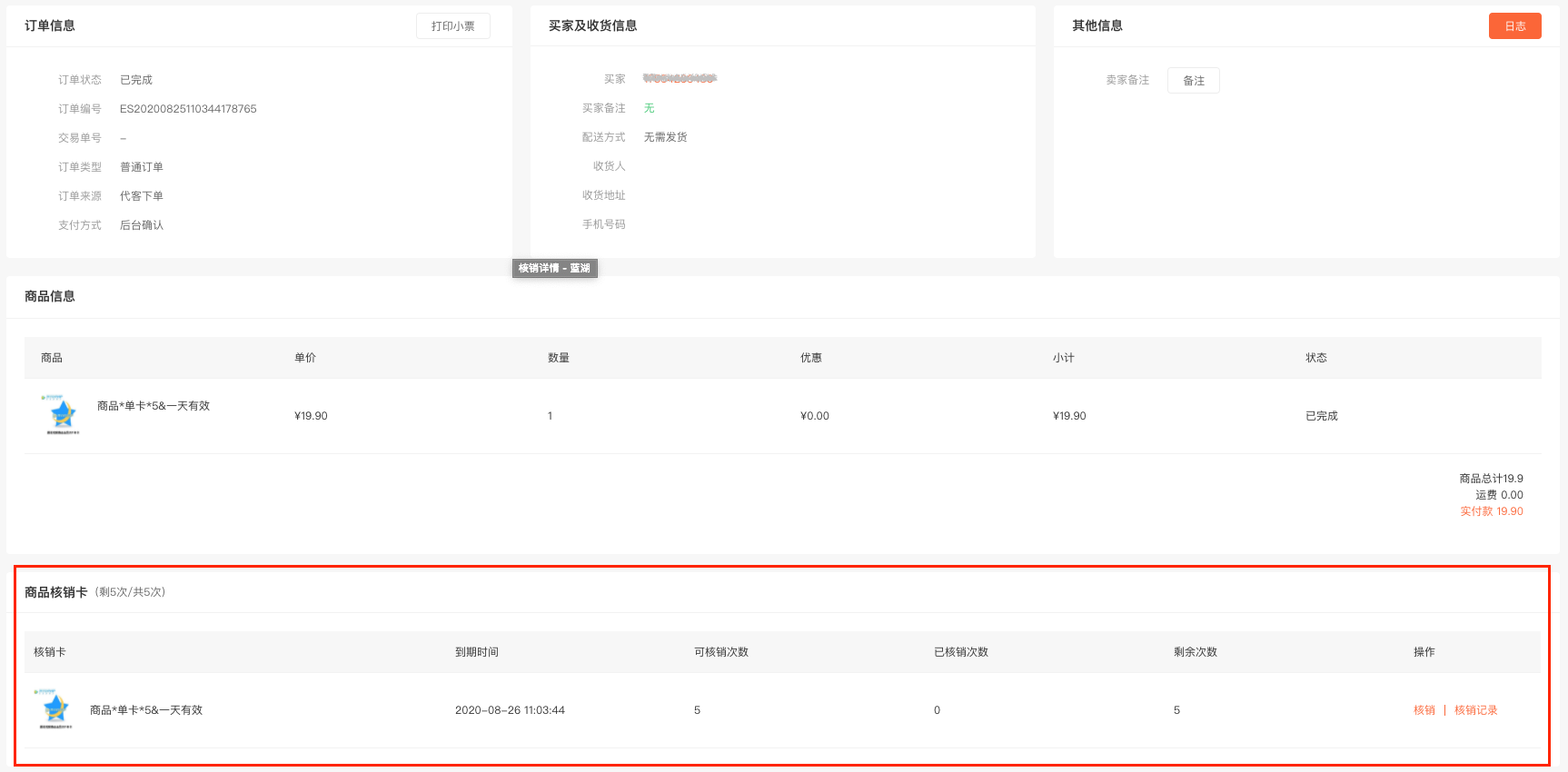1568x772 pixels.
Task: Open the 日志 log button
Action: tap(1514, 26)
